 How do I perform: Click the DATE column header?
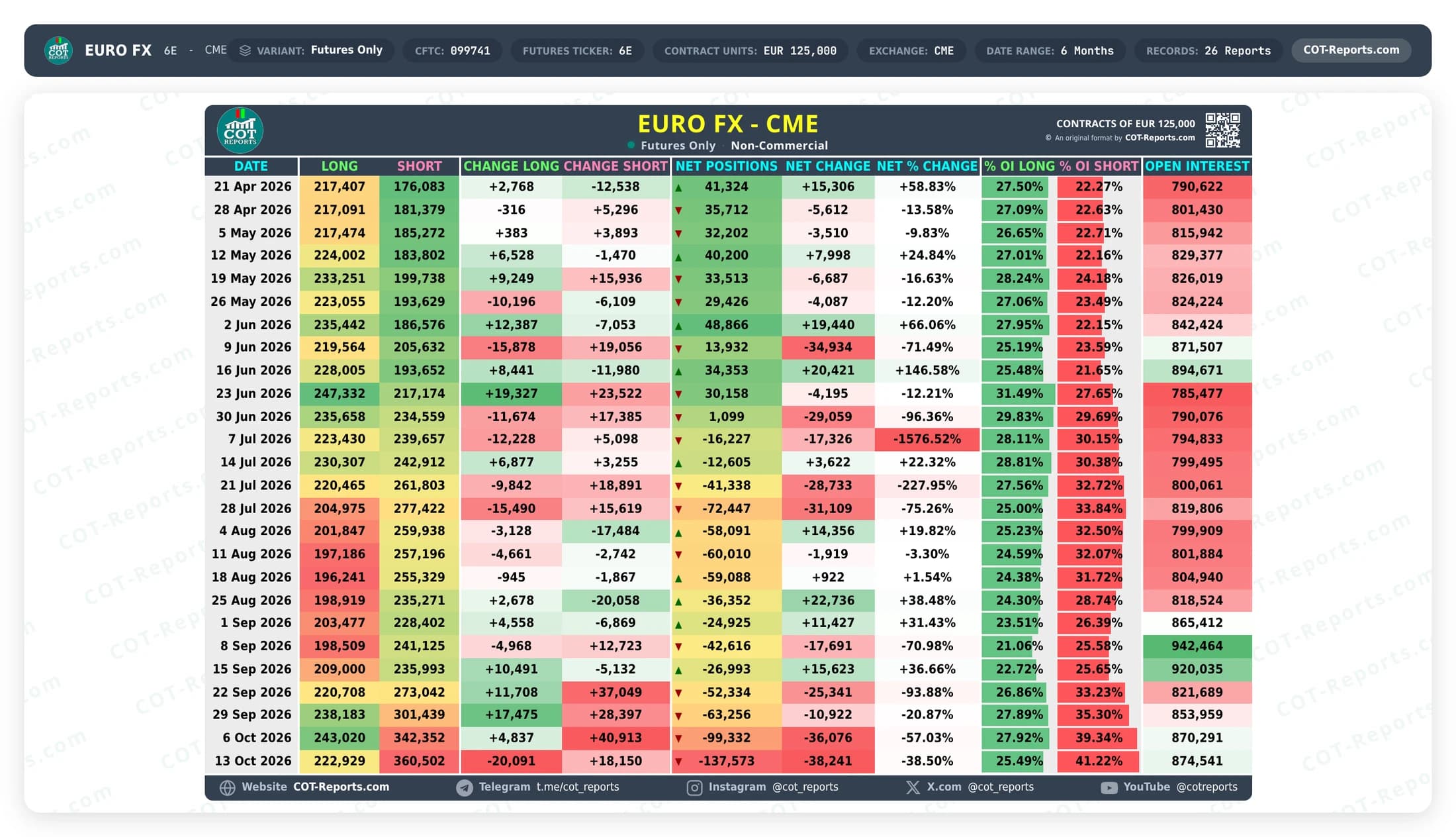[251, 166]
